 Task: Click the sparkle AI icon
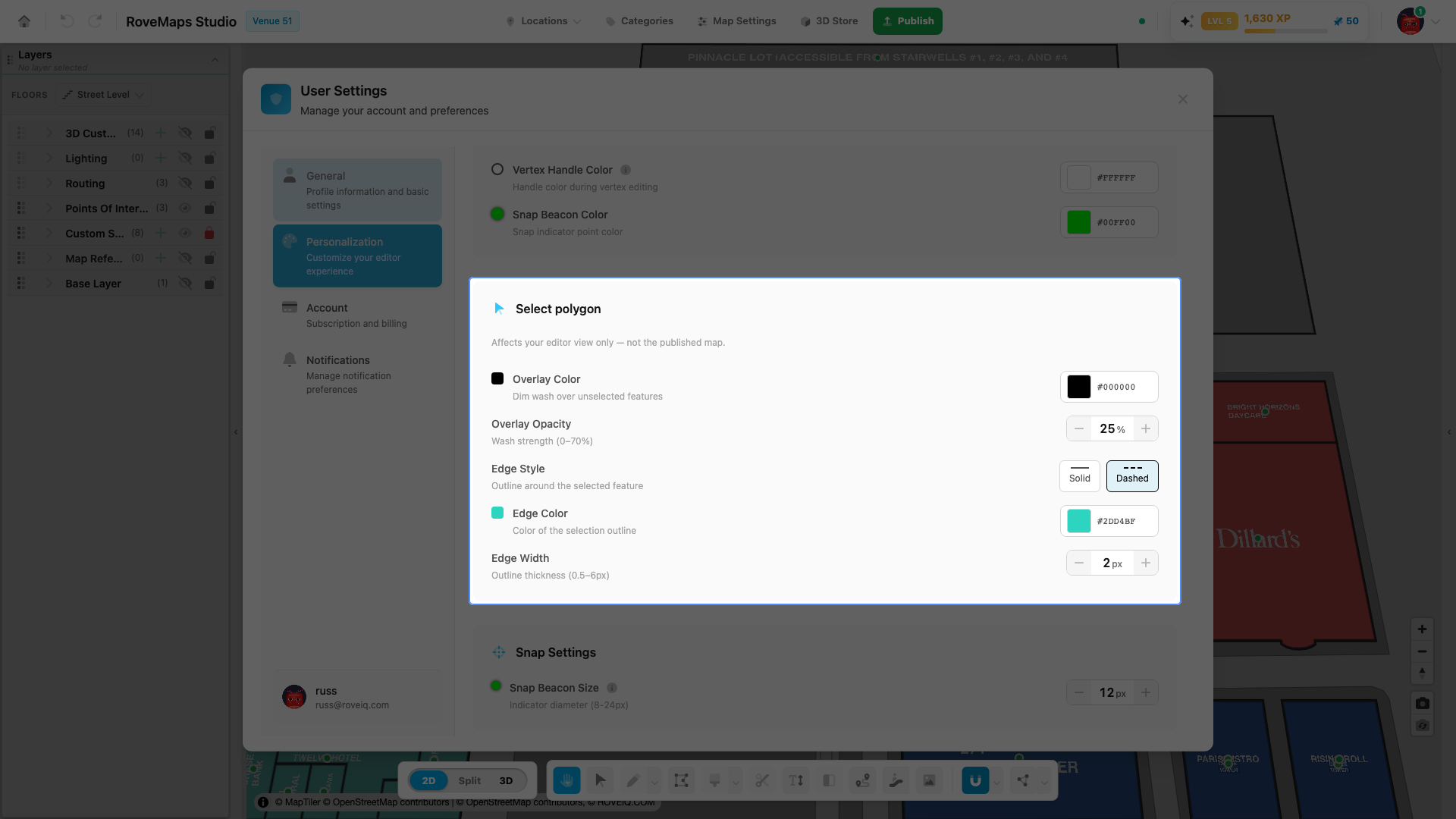point(1187,21)
